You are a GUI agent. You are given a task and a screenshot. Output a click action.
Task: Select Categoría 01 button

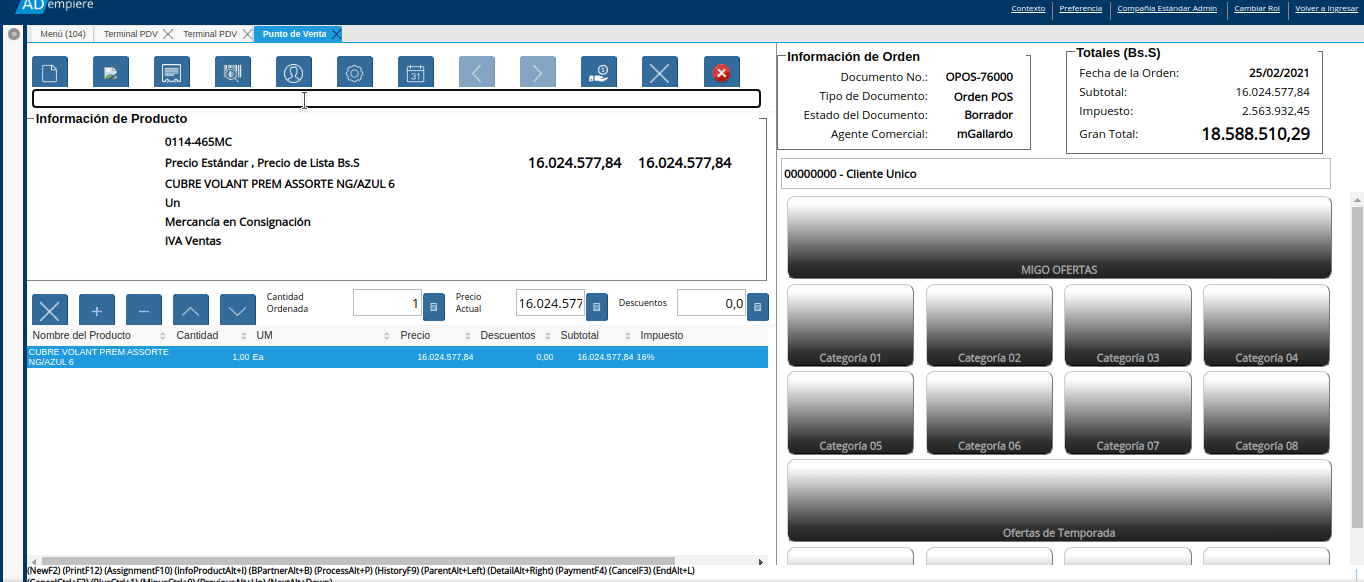pyautogui.click(x=850, y=326)
